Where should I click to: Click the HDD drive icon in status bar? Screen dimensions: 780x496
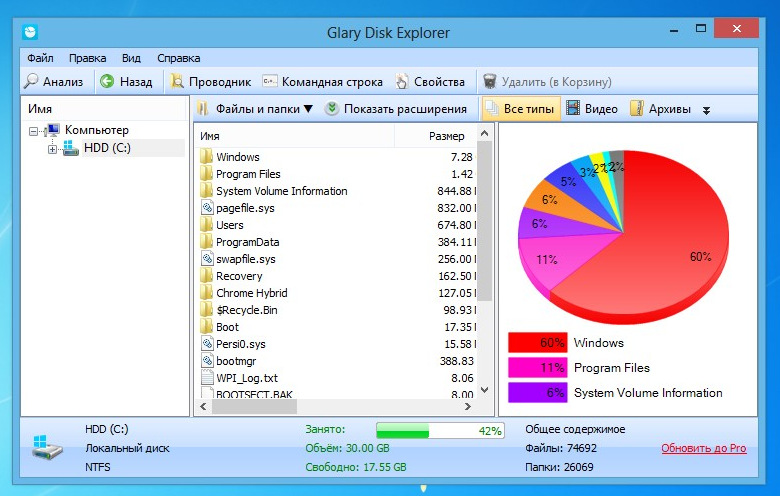[x=47, y=447]
